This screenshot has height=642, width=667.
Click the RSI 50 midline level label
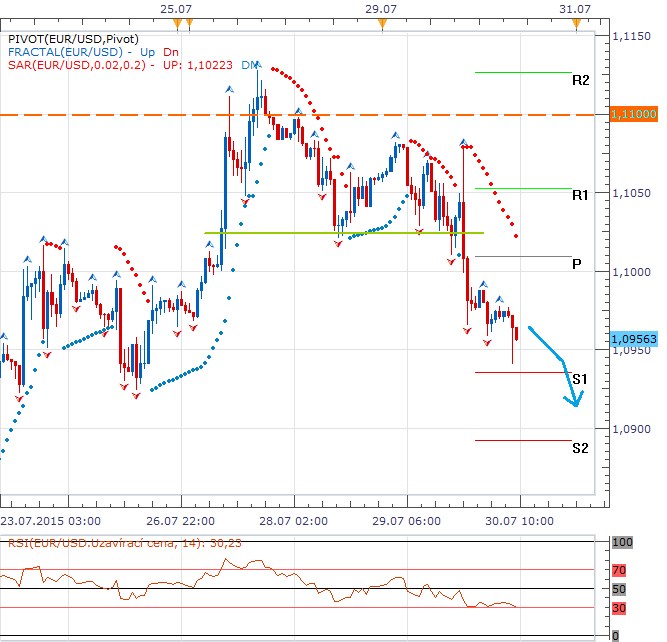coord(619,589)
